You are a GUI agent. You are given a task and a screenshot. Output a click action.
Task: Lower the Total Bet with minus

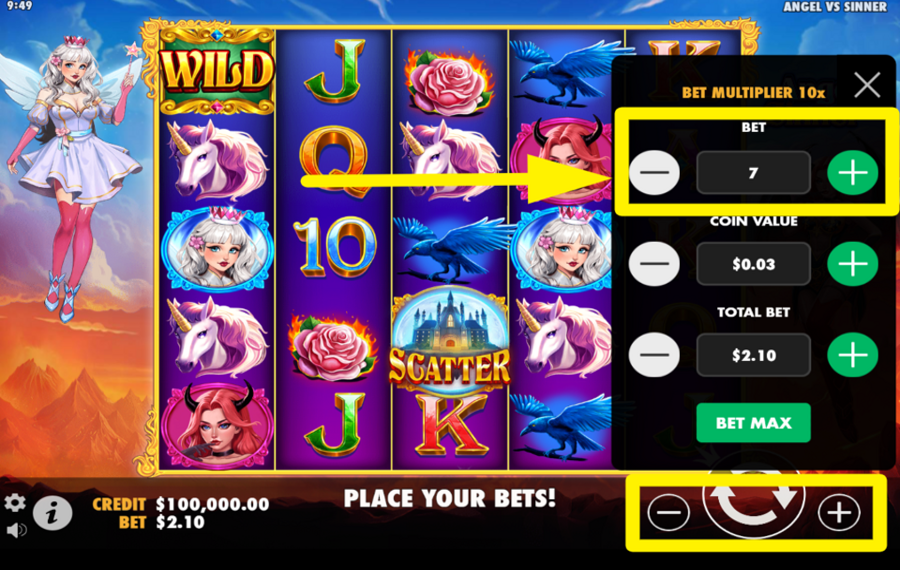coord(654,355)
